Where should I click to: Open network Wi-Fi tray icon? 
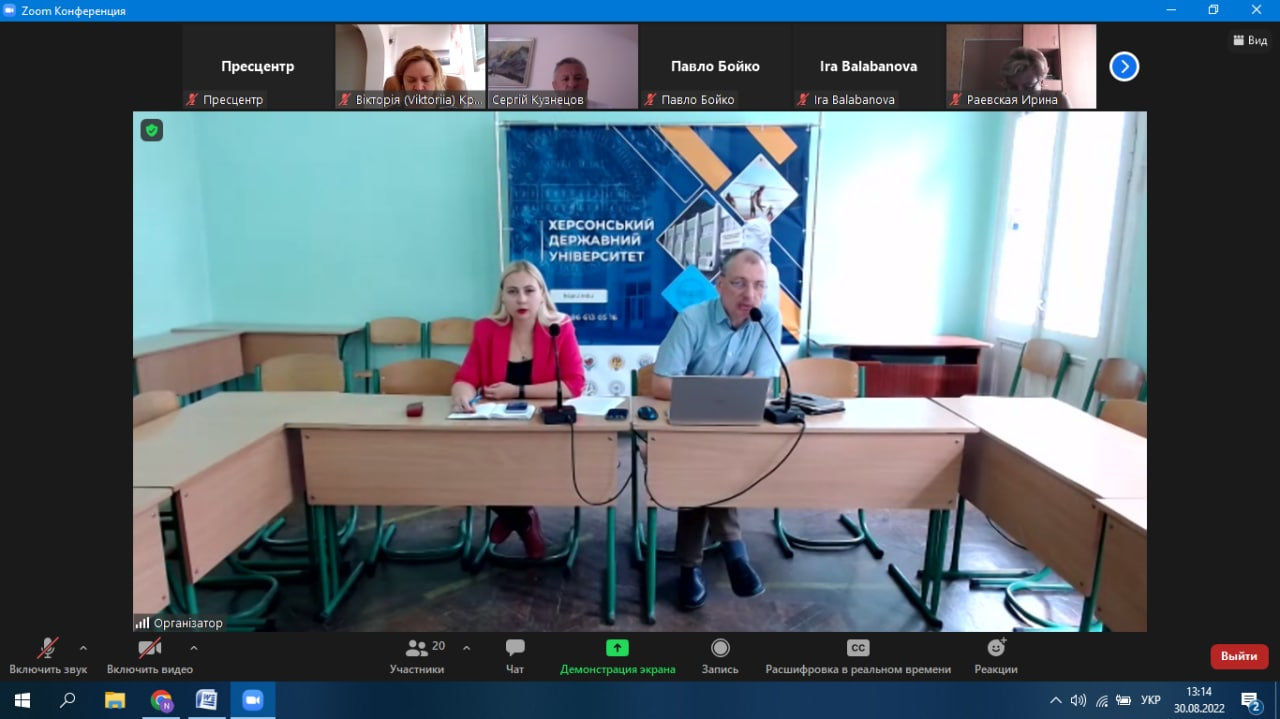[x=1102, y=700]
